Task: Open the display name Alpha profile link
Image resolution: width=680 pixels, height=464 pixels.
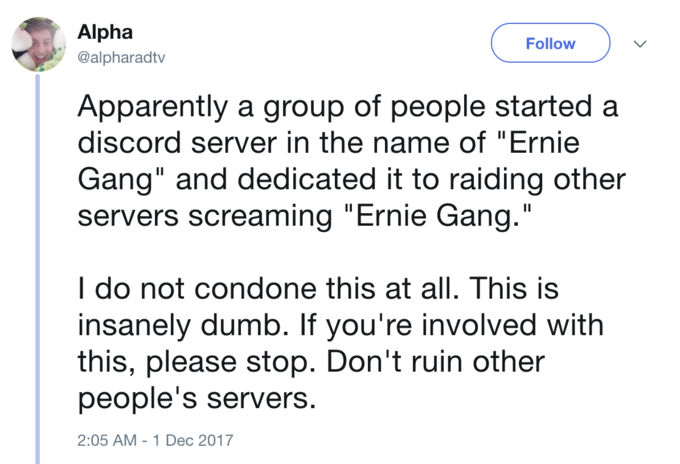Action: coord(105,32)
